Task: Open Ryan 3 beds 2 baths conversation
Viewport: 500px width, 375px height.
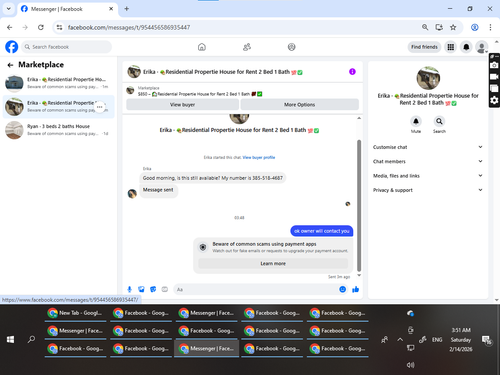Action: (59, 130)
